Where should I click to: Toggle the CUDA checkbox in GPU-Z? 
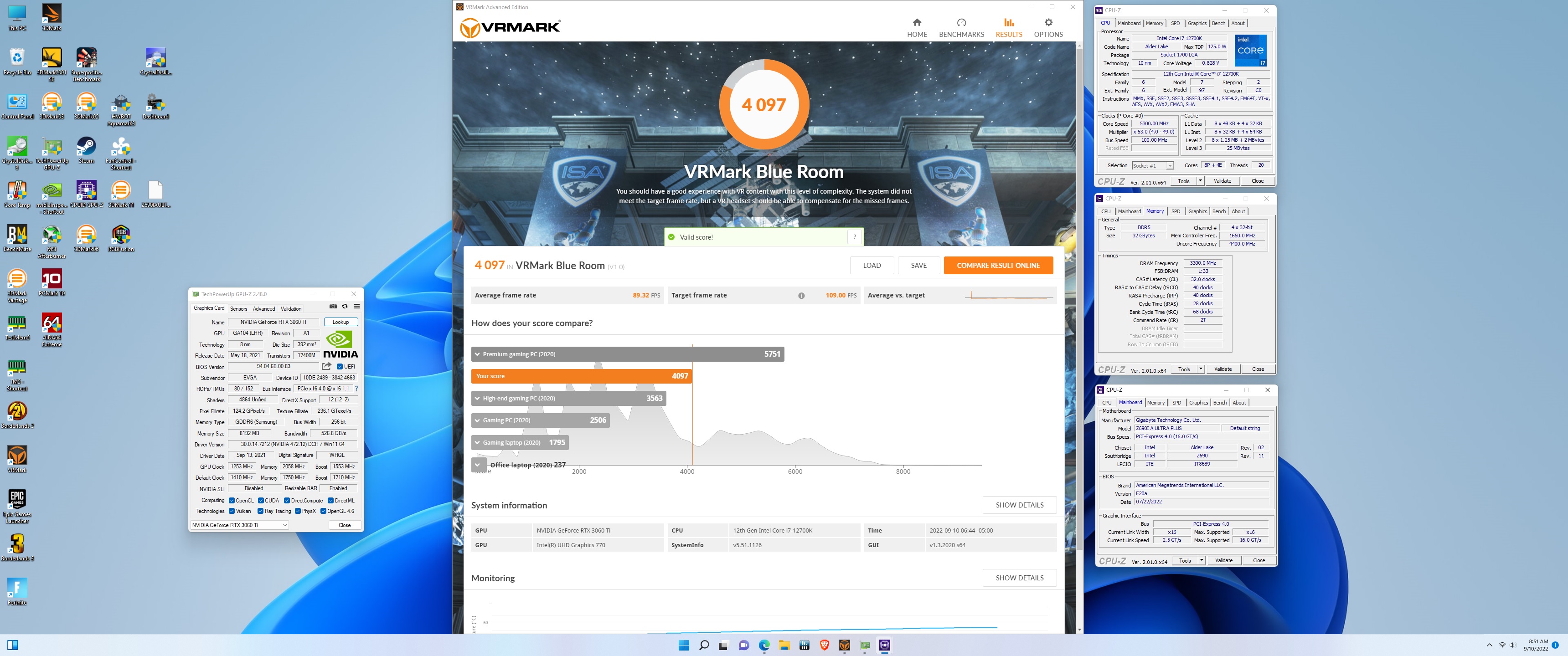(261, 500)
